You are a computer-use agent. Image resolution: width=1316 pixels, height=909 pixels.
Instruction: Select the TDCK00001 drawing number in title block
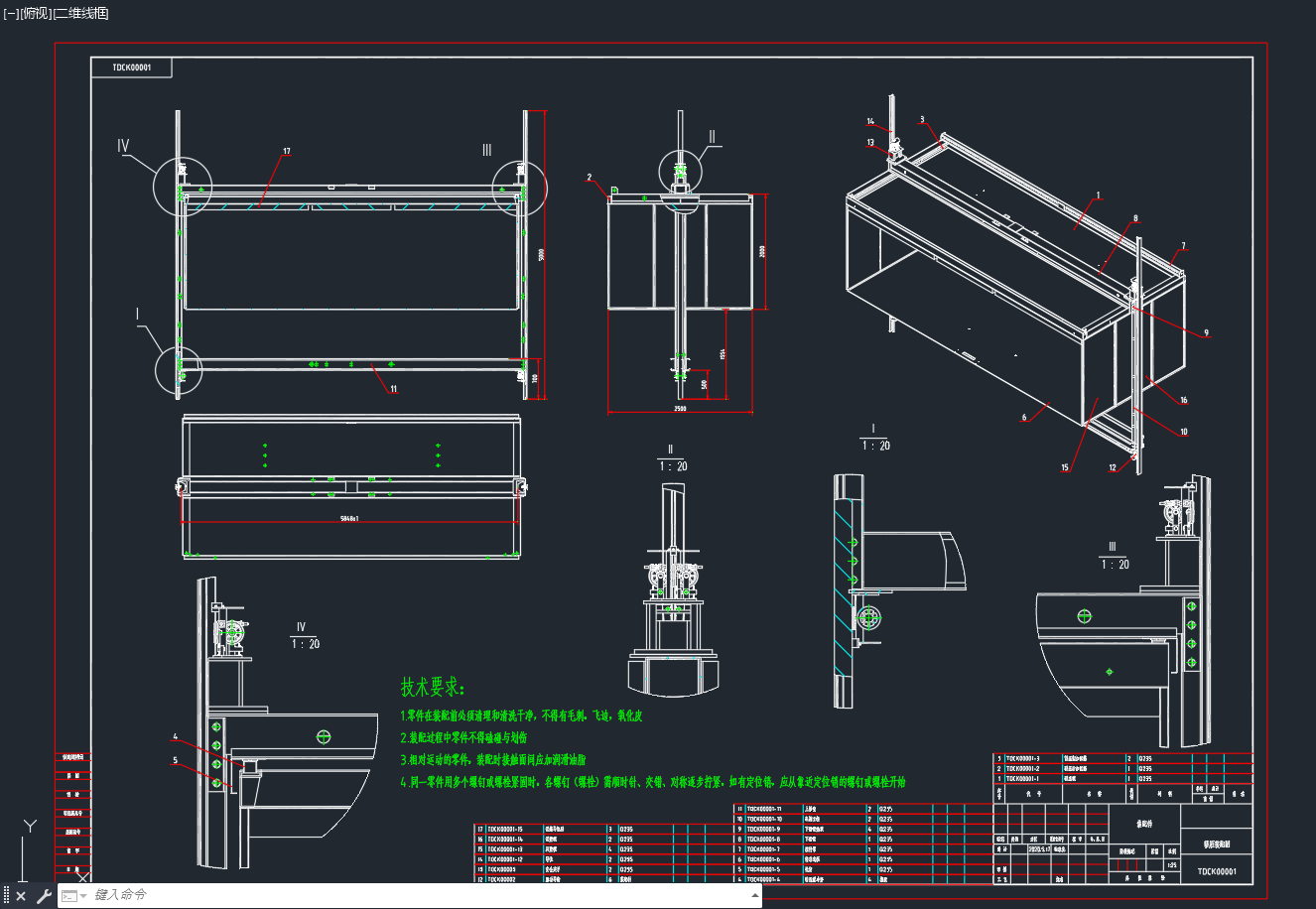[1217, 872]
